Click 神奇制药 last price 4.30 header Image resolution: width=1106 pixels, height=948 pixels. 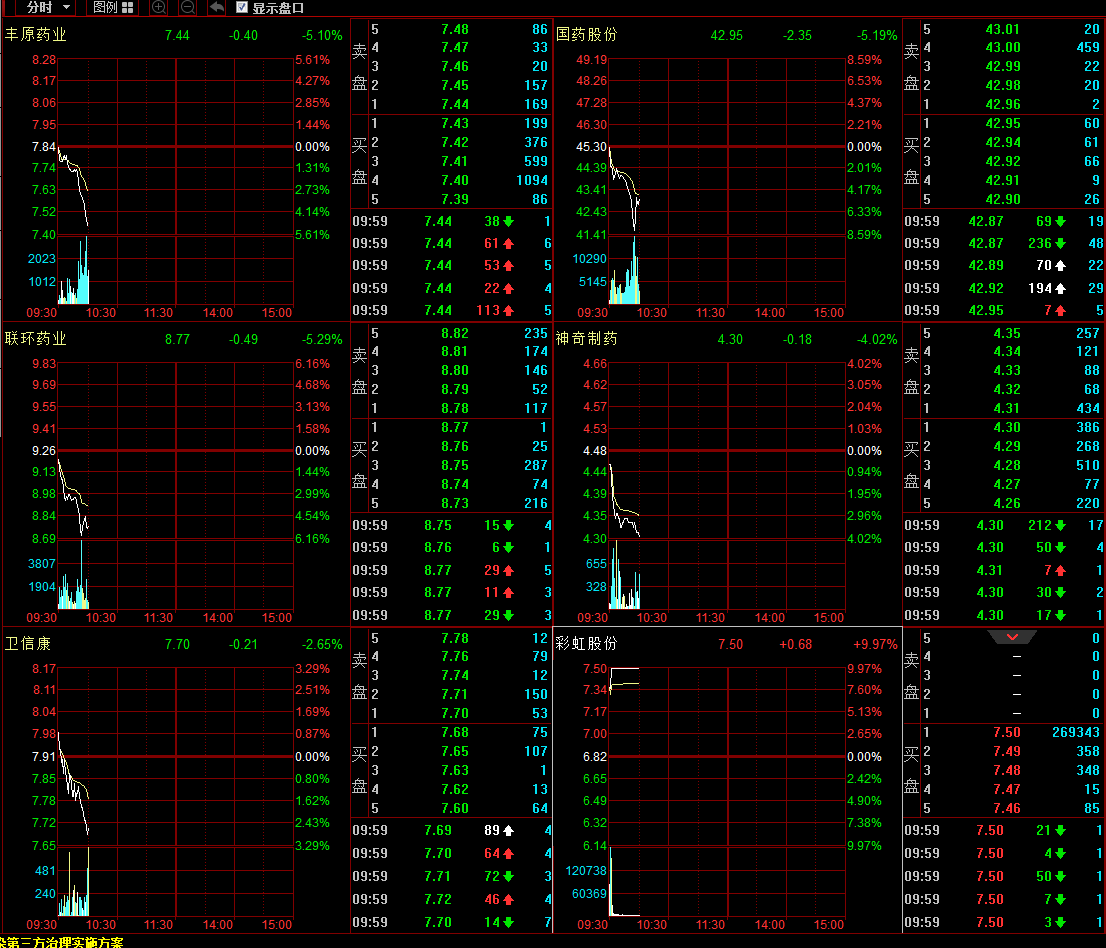(730, 339)
